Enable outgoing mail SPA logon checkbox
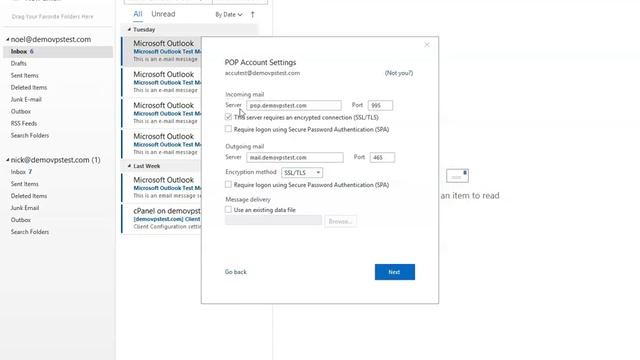 coord(229,184)
